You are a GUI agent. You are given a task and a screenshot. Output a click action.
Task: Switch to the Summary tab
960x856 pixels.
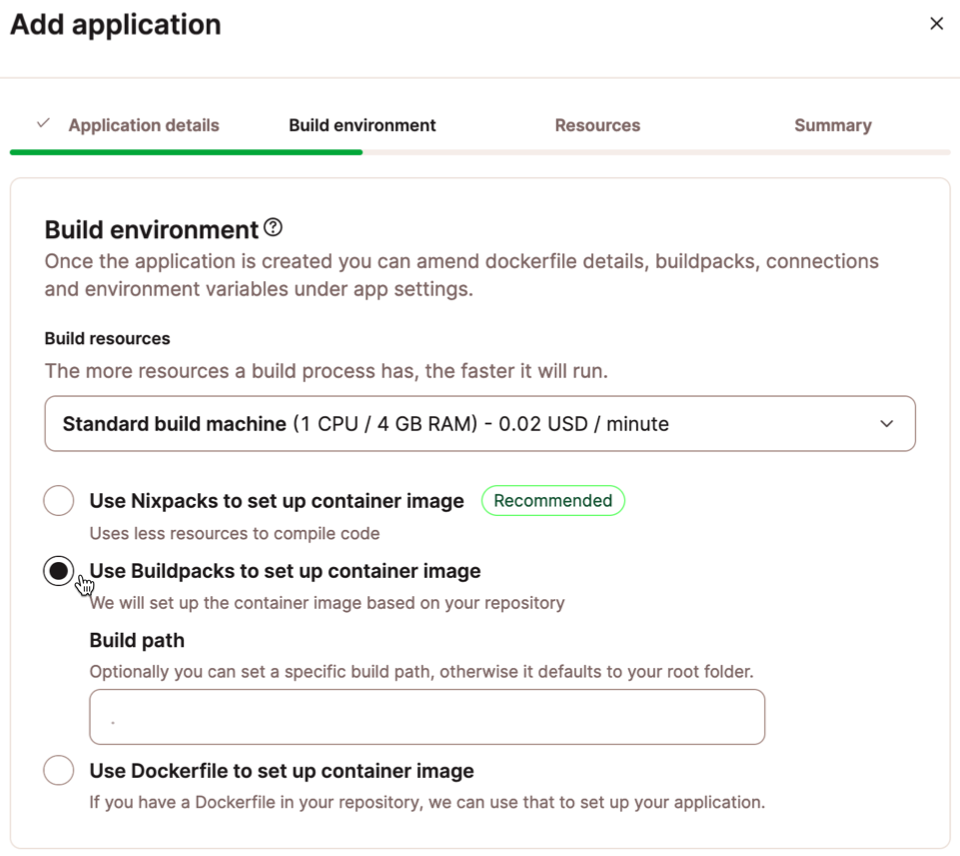pyautogui.click(x=833, y=125)
